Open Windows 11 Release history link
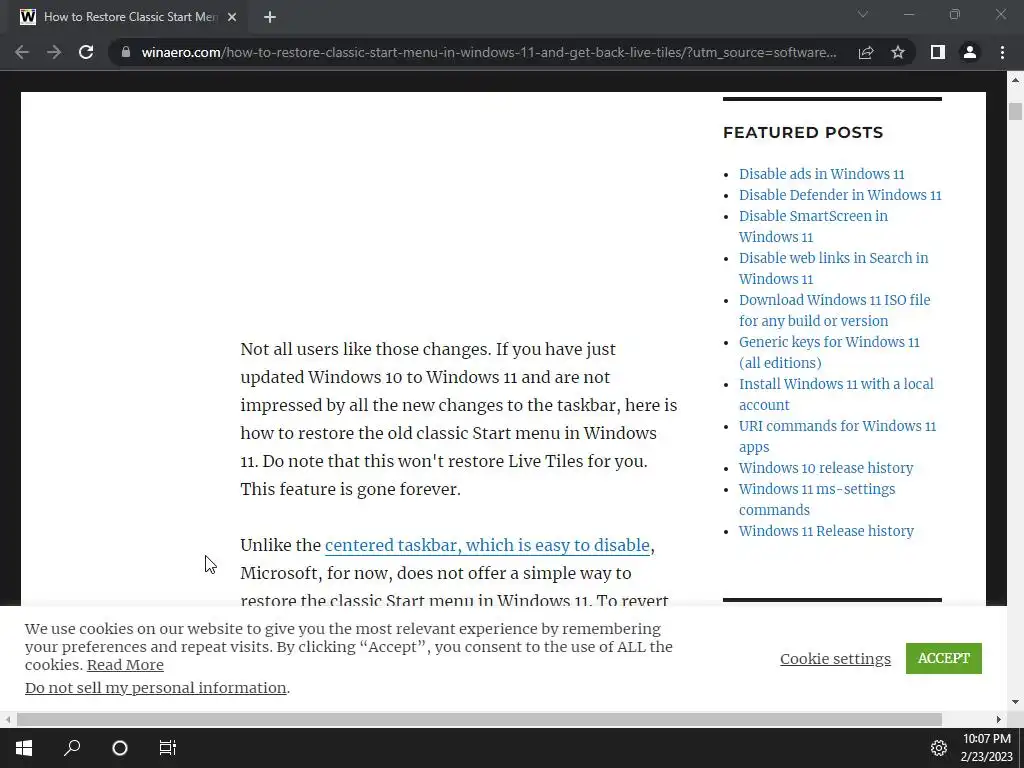Screen dimensions: 1024x768 [826, 531]
